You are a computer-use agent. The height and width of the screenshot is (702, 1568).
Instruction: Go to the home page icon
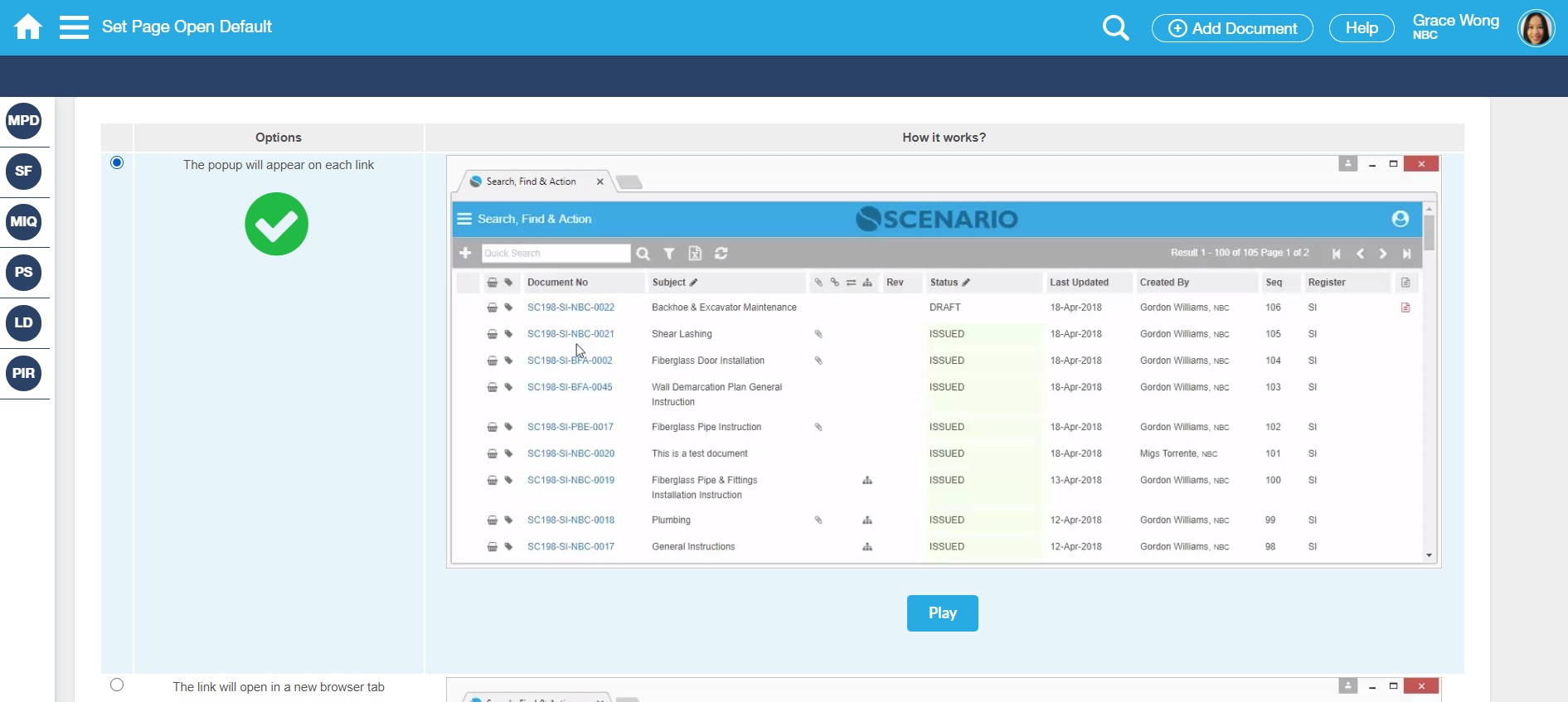point(27,27)
